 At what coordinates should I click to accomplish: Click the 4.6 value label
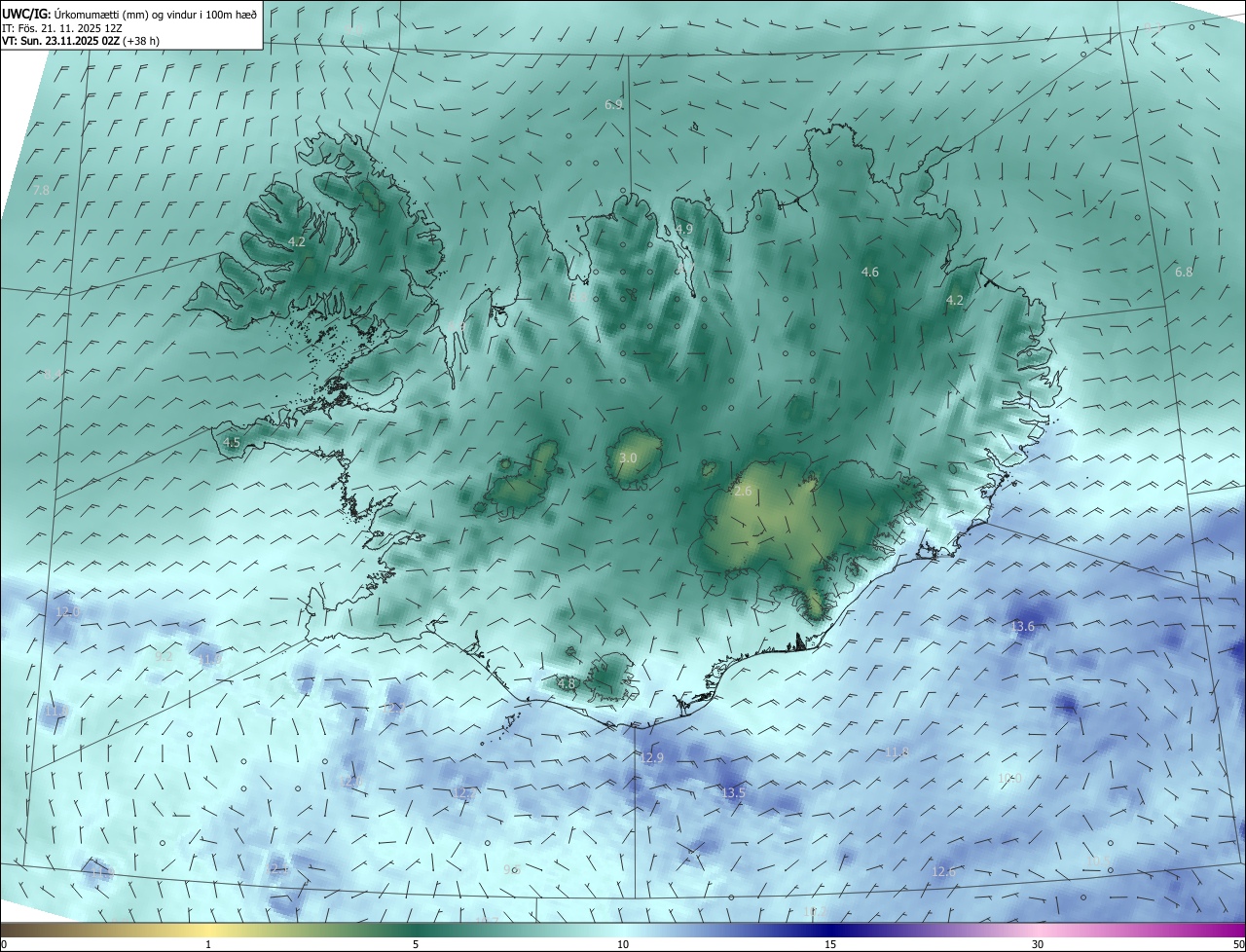(x=870, y=273)
